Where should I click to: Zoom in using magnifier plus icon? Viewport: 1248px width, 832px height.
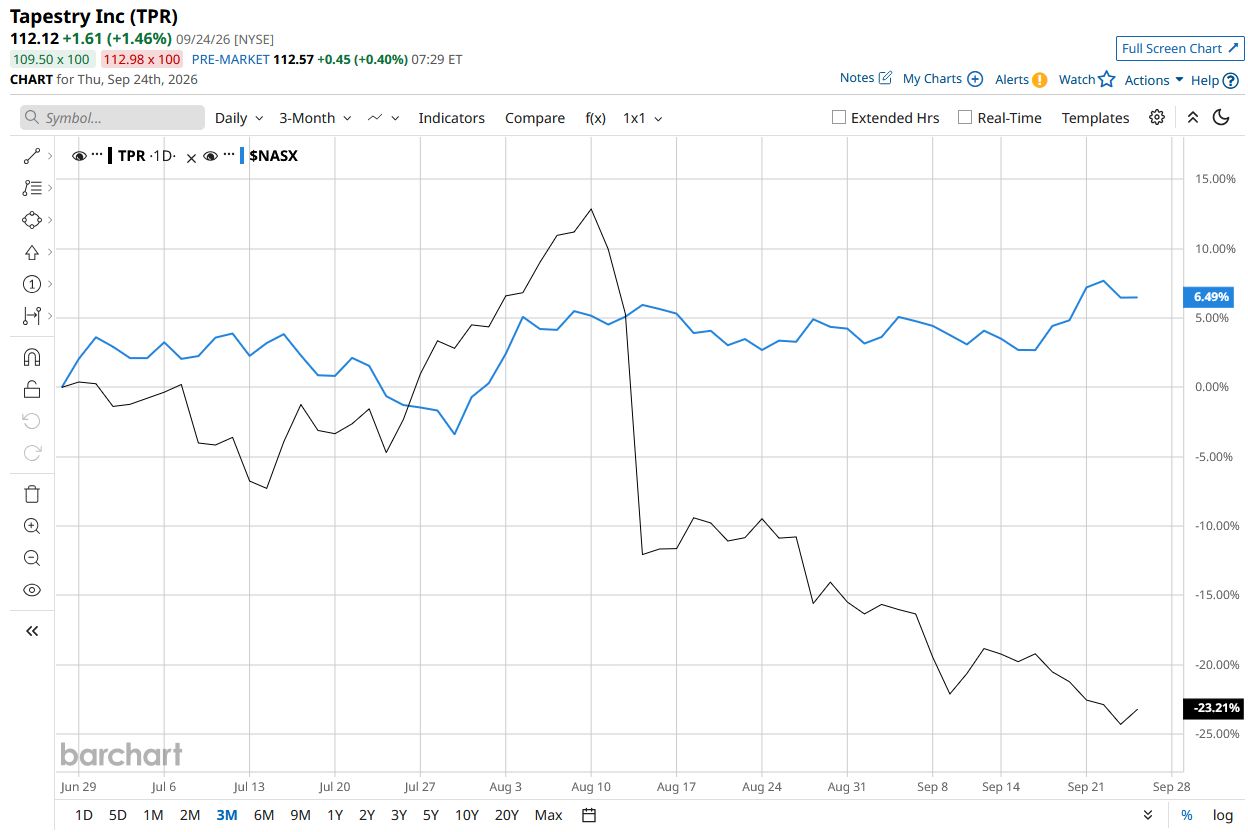[32, 526]
